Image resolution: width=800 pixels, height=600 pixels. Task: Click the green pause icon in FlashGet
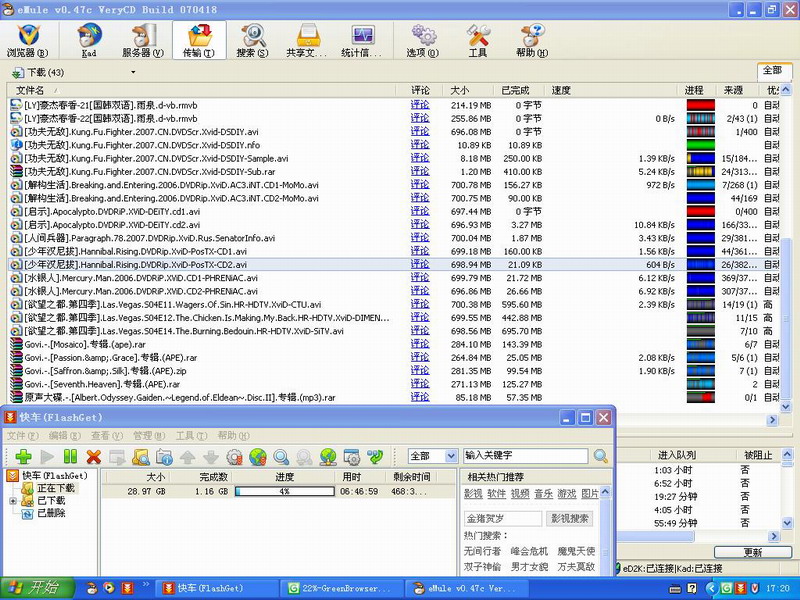(70, 456)
